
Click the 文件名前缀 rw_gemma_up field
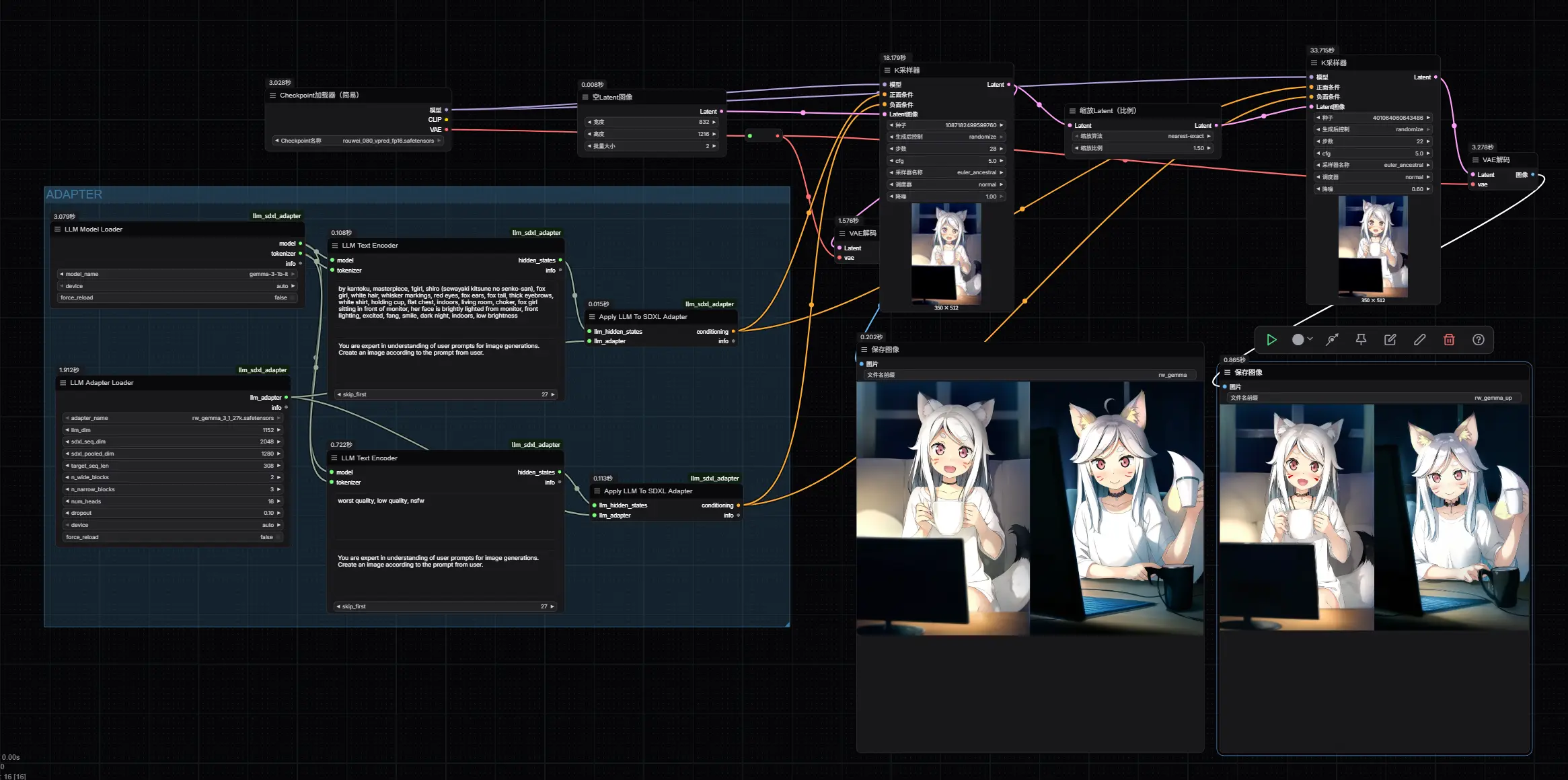pos(1372,398)
